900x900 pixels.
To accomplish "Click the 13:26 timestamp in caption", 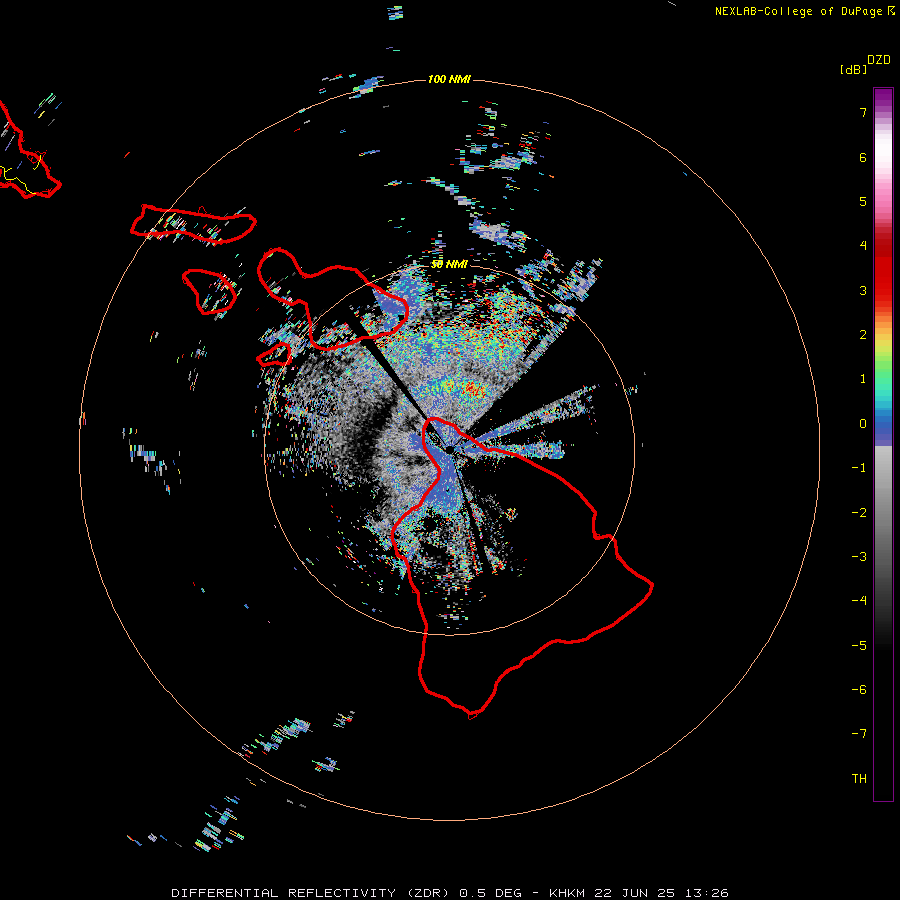I will coord(709,893).
